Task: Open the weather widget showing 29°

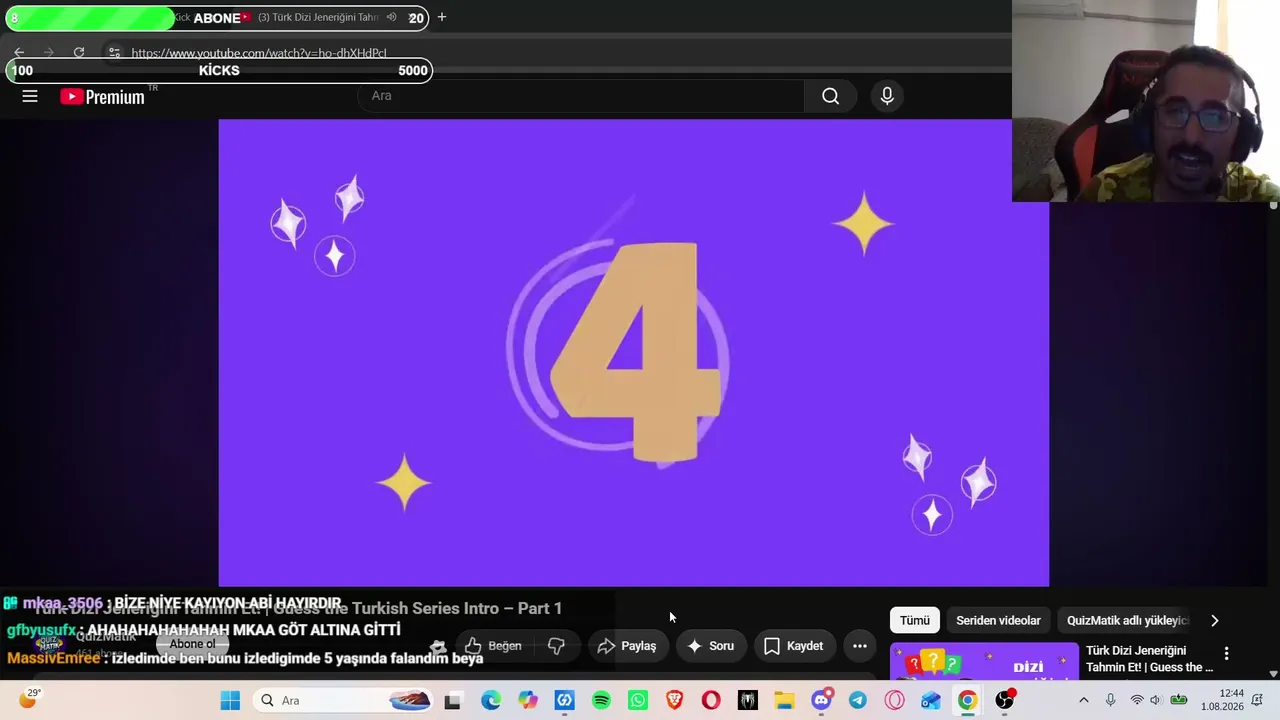Action: (x=28, y=699)
